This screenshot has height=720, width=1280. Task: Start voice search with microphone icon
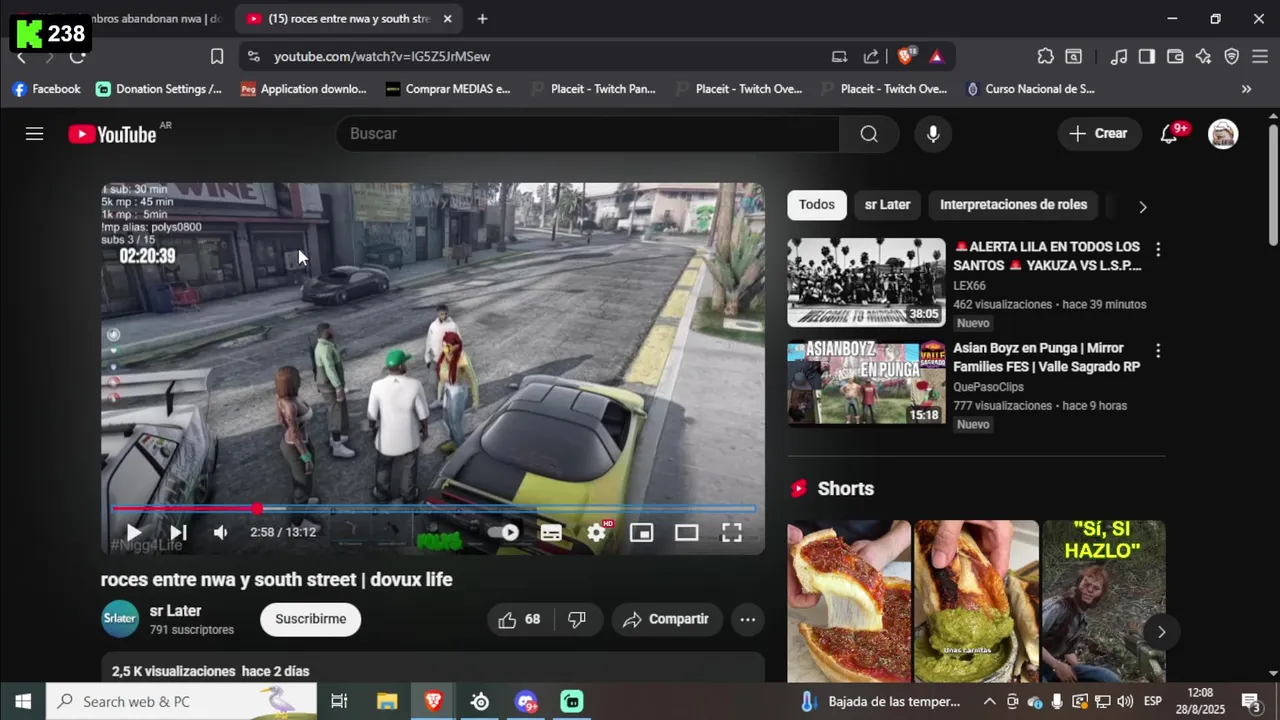pos(933,134)
